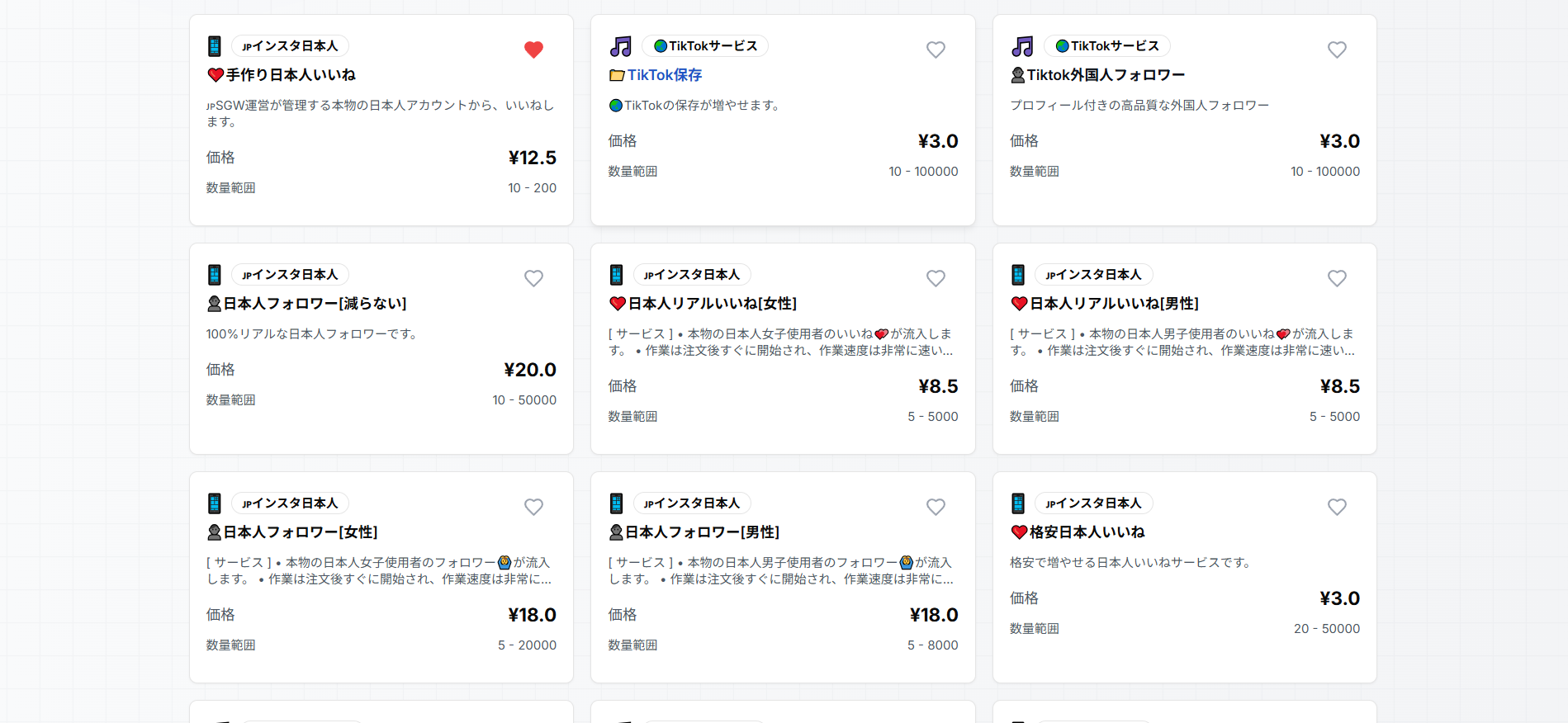Favorite 日本人フォロワー[減らない] with heart icon
This screenshot has height=723, width=1568.
coord(533,278)
